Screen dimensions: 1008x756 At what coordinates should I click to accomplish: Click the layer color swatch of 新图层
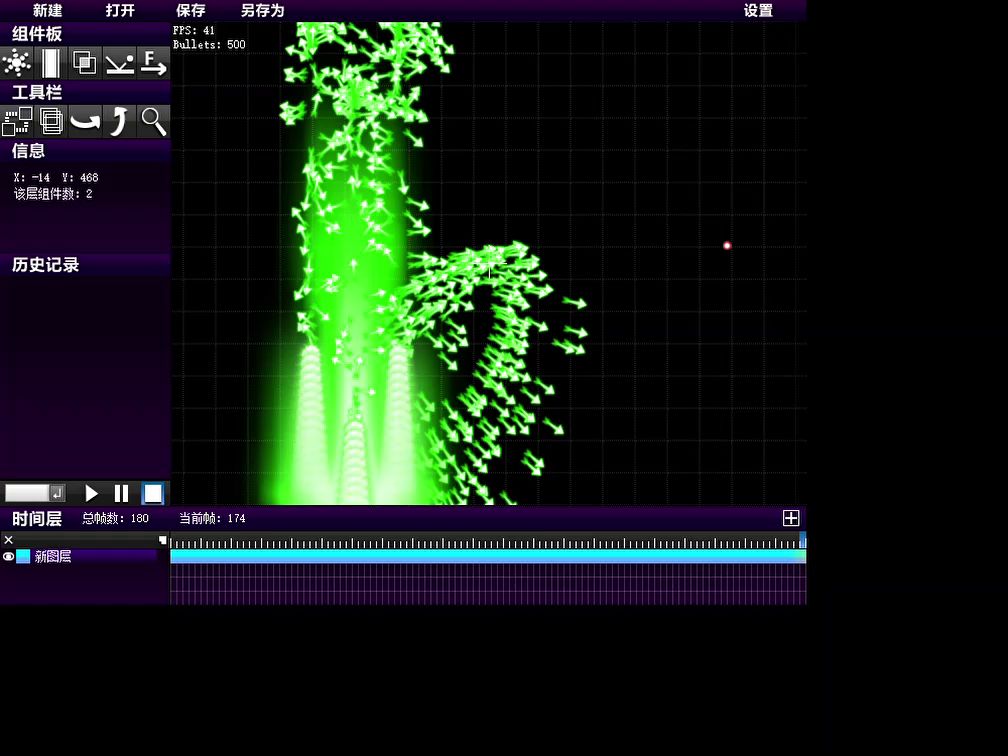tap(23, 557)
